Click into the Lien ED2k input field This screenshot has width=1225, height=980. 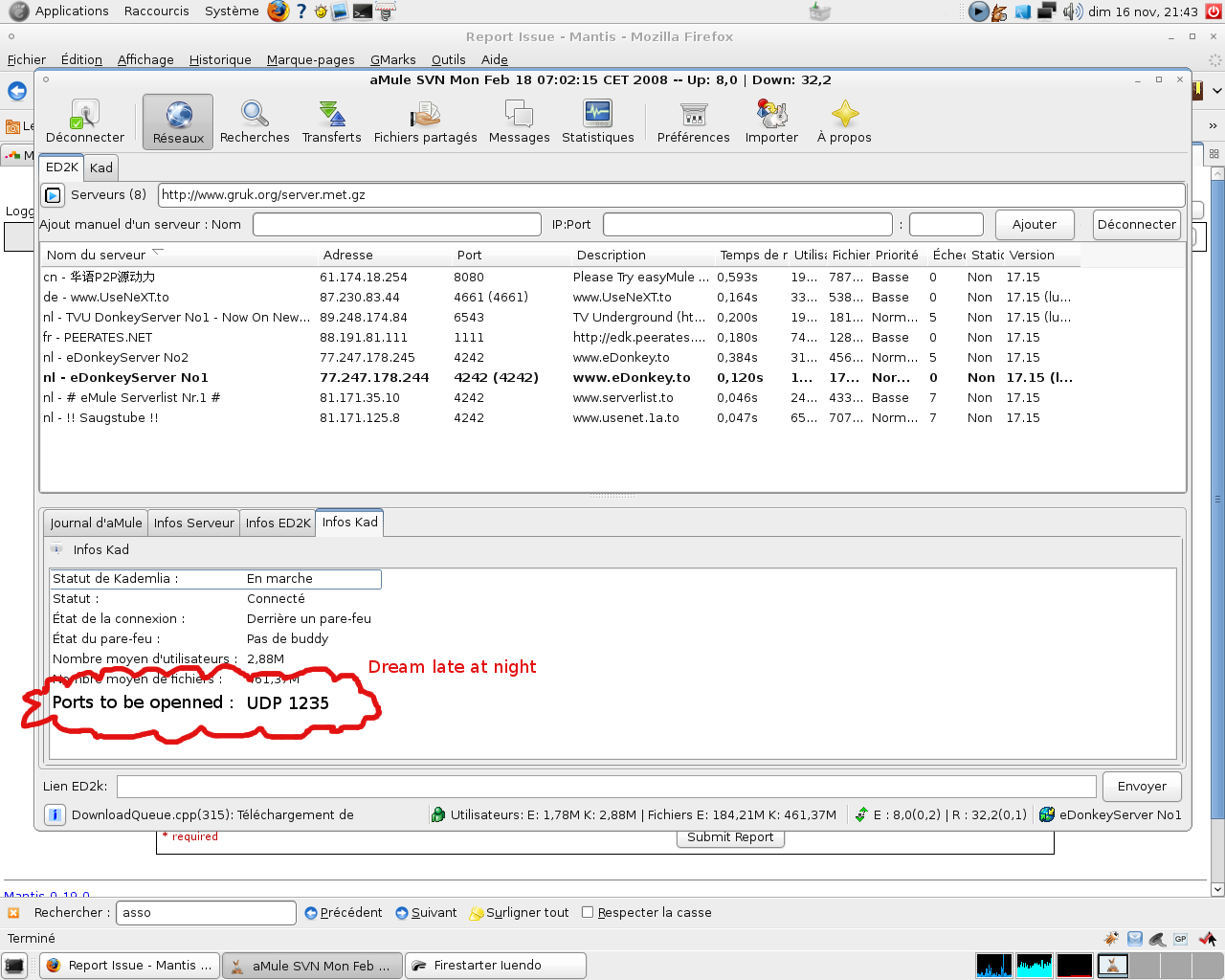click(606, 787)
